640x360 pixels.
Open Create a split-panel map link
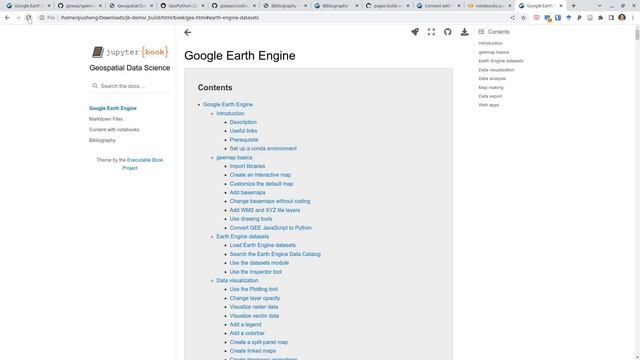tap(259, 342)
